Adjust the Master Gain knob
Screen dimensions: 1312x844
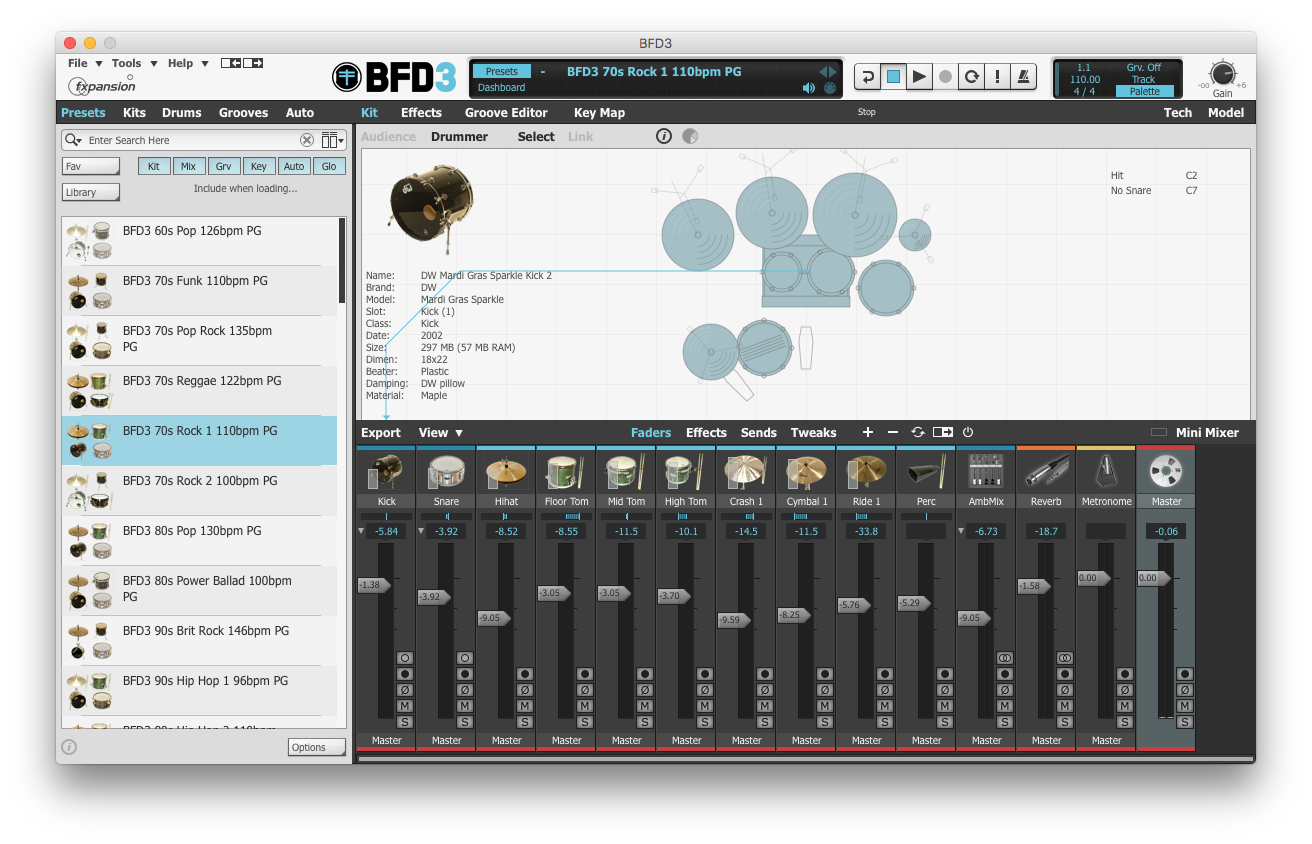point(1222,74)
